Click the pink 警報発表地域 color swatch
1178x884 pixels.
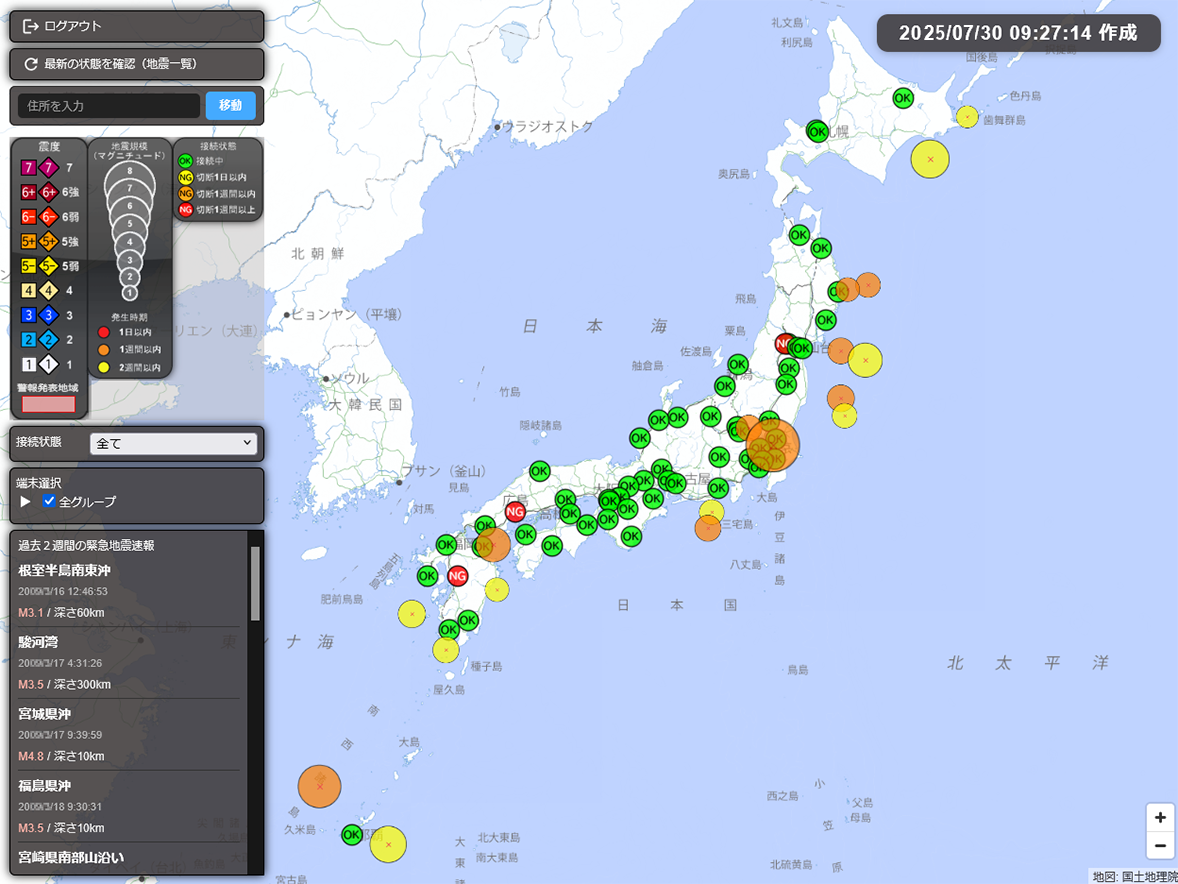click(48, 404)
